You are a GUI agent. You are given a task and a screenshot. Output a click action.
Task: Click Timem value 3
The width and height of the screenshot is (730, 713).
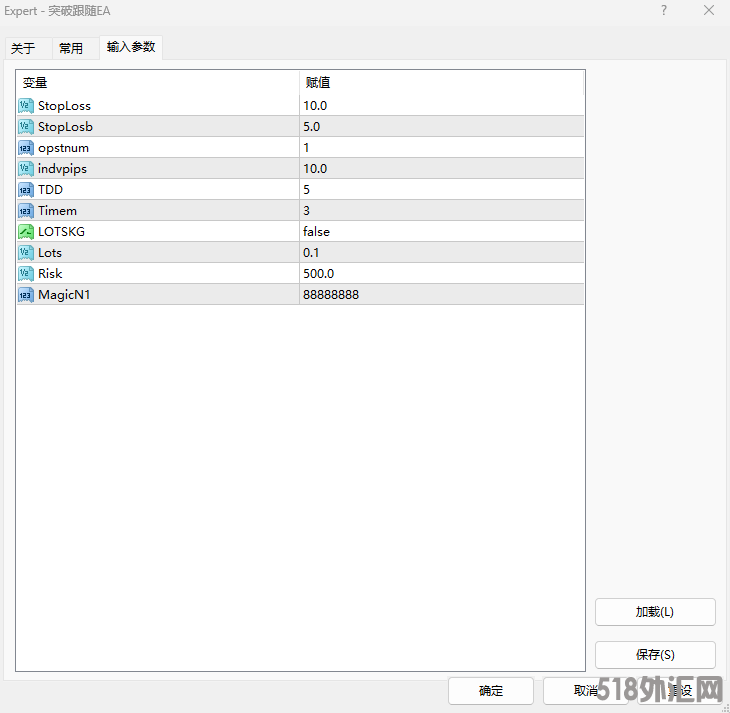click(441, 211)
